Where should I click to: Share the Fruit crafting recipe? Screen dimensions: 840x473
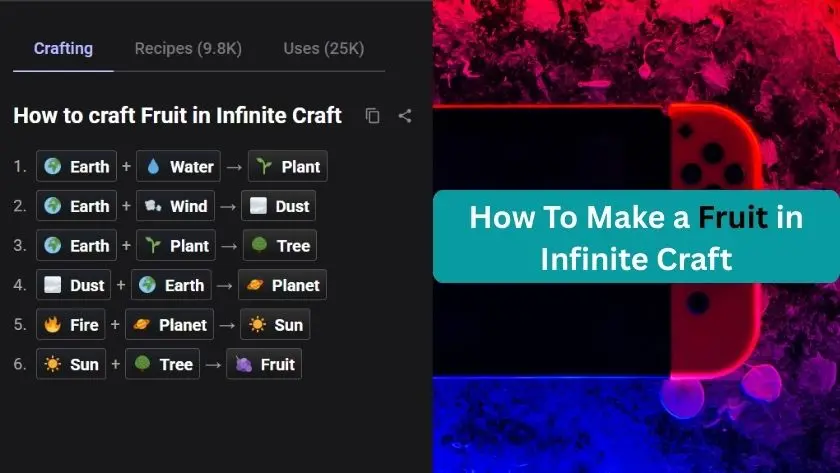point(405,116)
